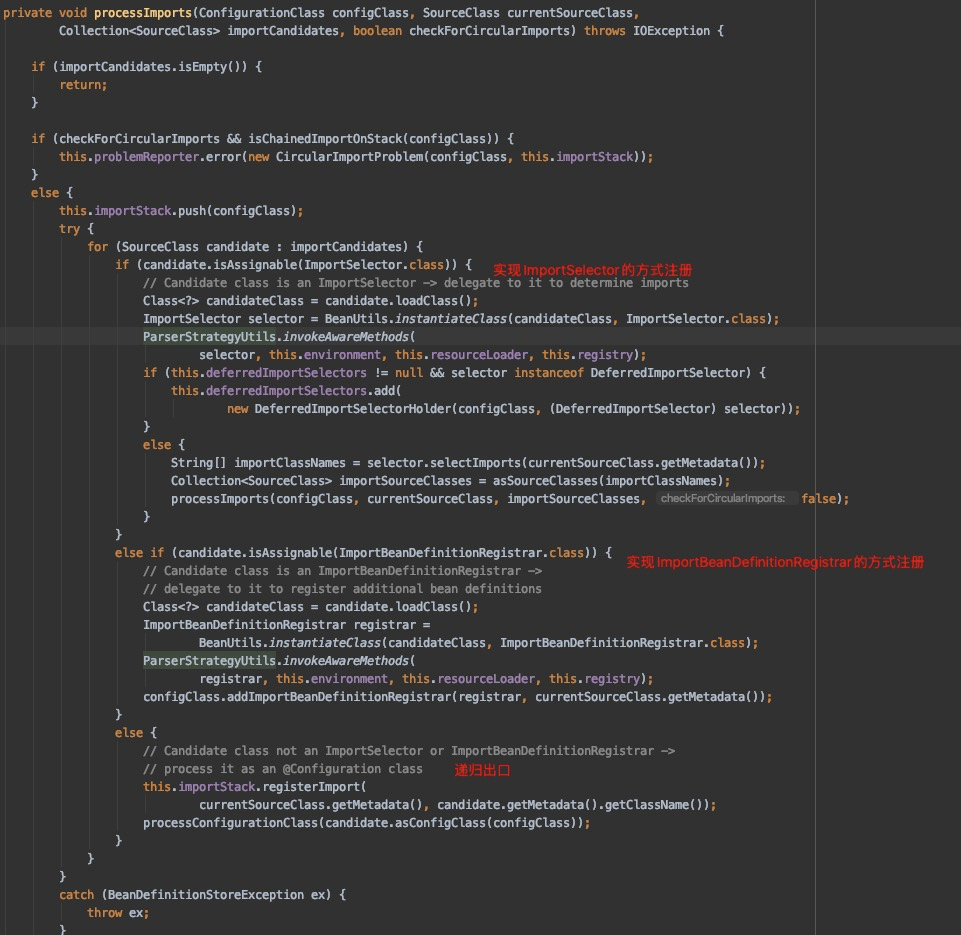Click the importSourceClasses variable declaration
Screen dimensions: 961x935
[x=405, y=481]
